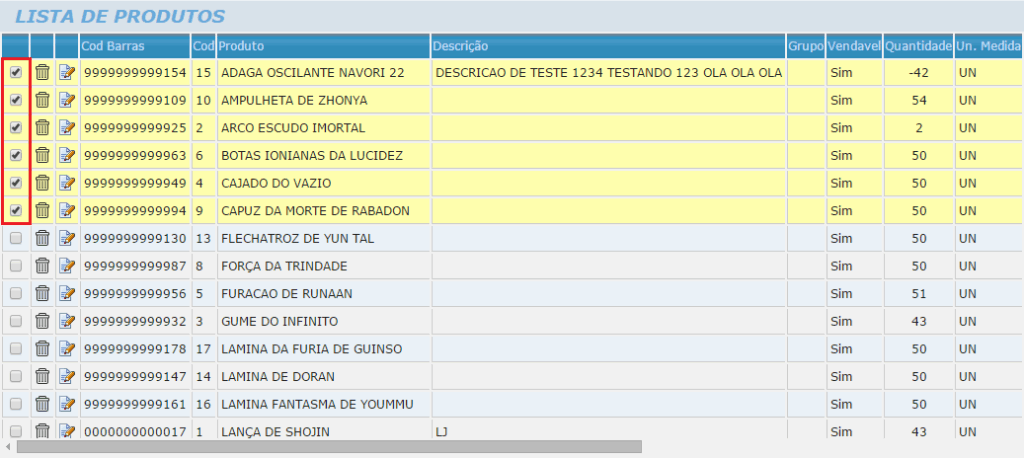This screenshot has height=458, width=1024.
Task: Click barcode 9999999999154 cell
Action: click(x=136, y=73)
